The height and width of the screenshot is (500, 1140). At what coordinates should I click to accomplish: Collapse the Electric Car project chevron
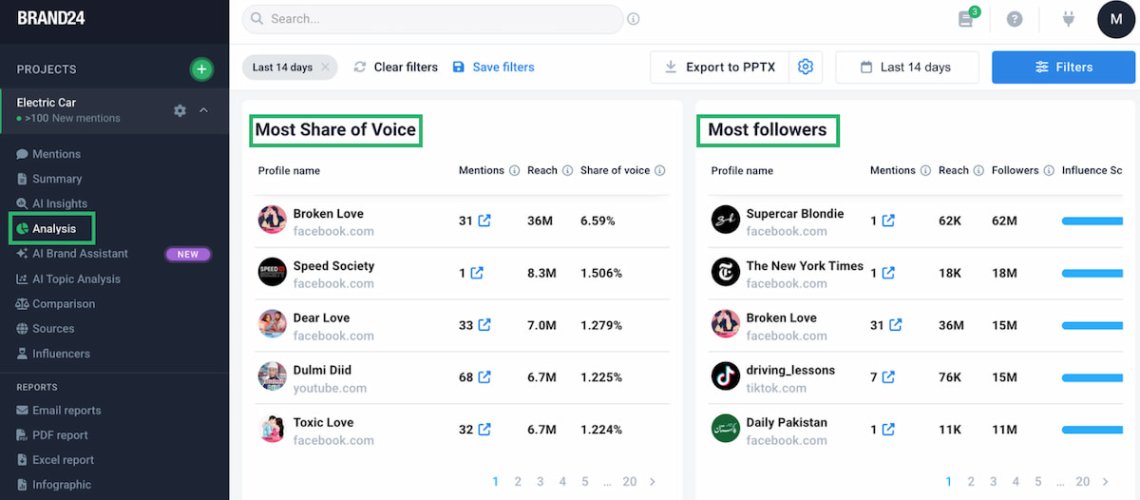(x=204, y=110)
